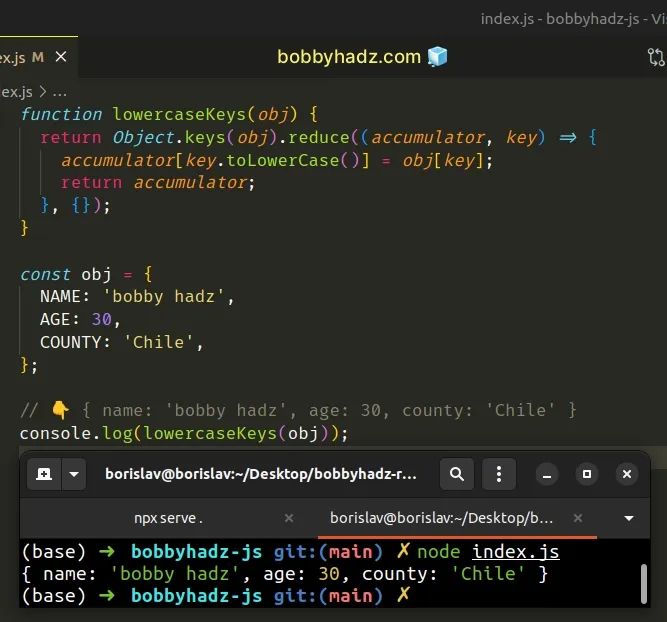Click the terminal title borislav@borislav:~/Desktop/bobbyhadz-r...
This screenshot has height=622, width=667.
(x=261, y=474)
